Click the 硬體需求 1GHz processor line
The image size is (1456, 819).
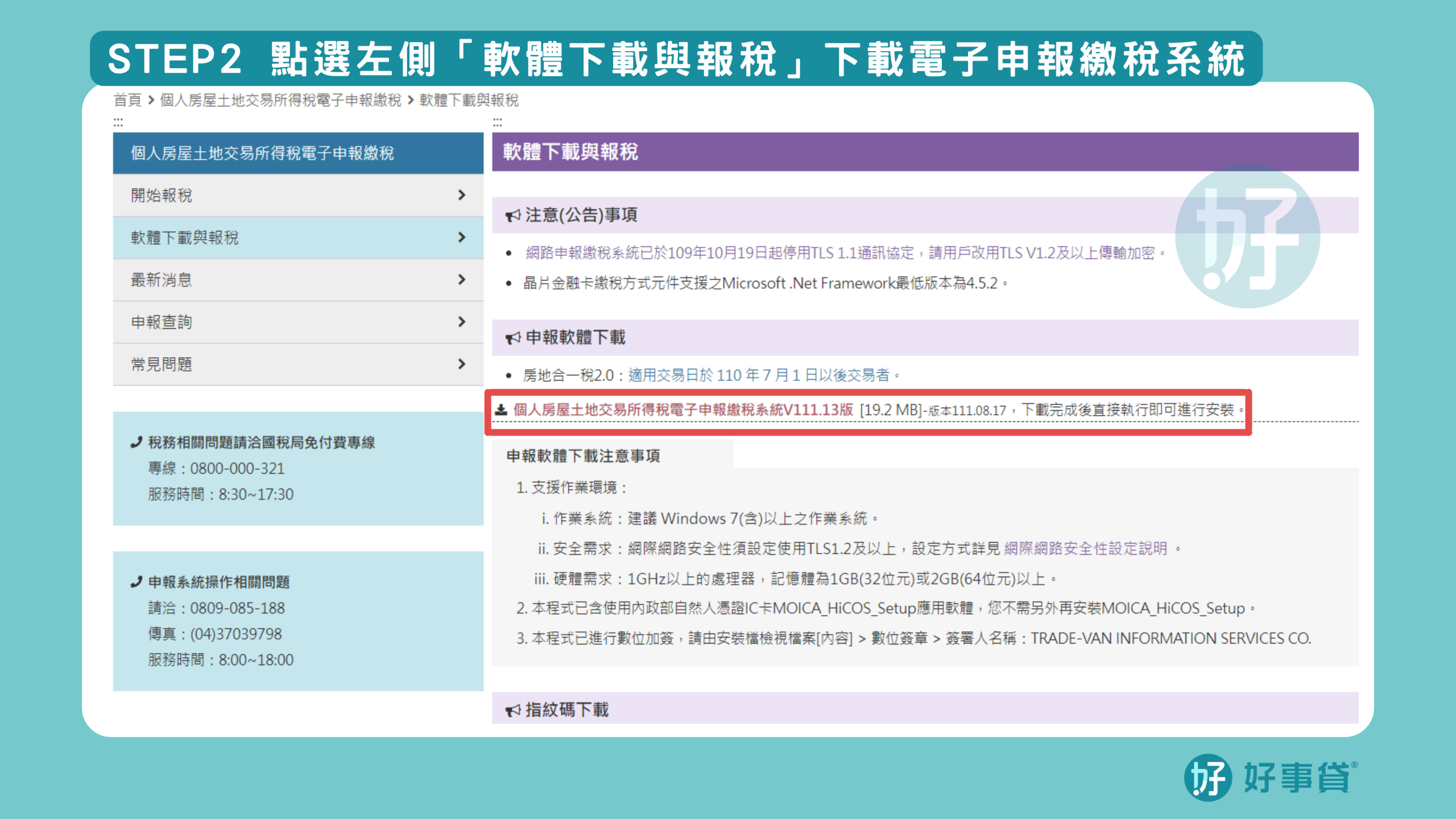[x=795, y=579]
